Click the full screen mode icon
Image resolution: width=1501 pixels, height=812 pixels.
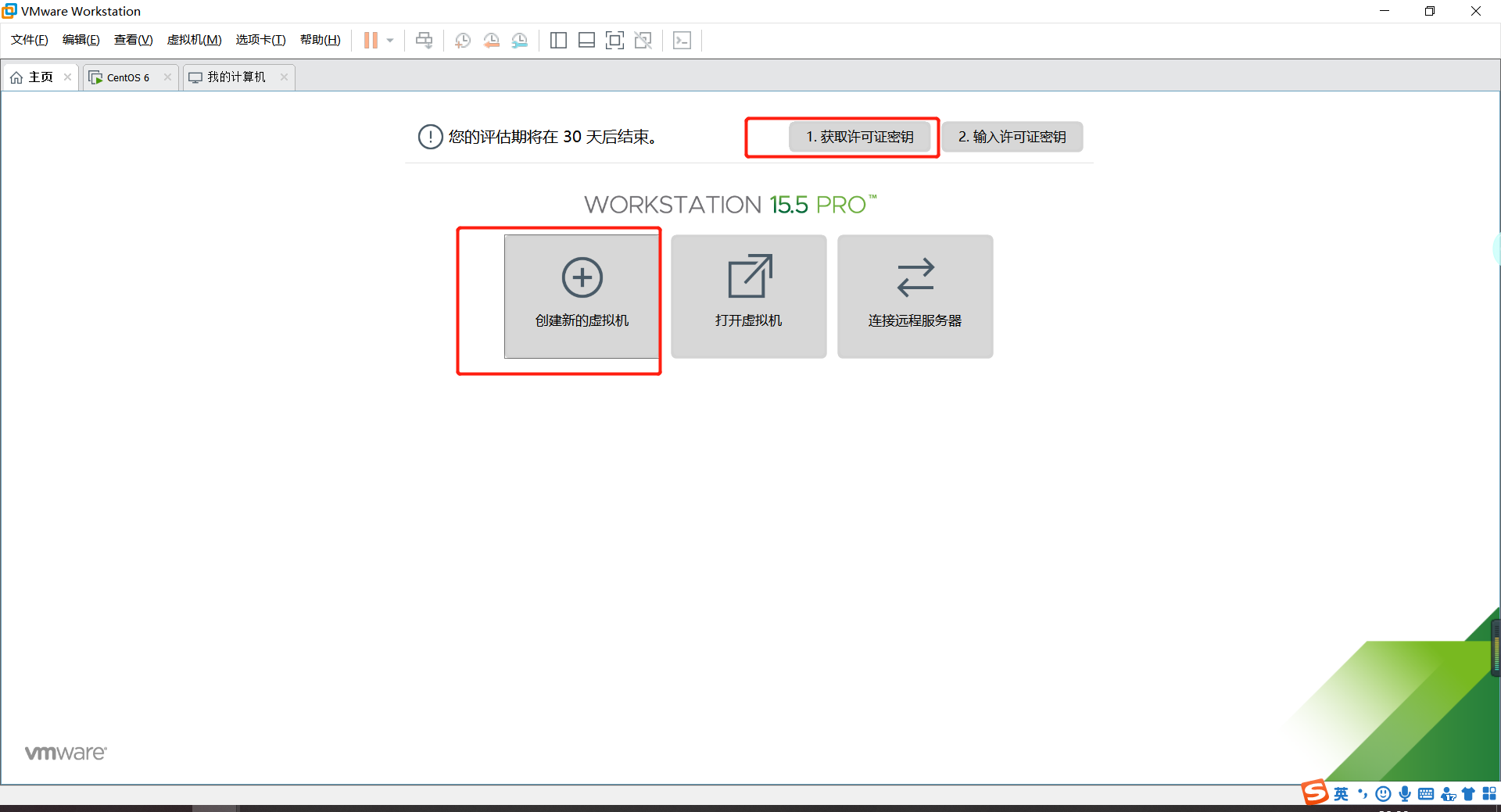(x=614, y=41)
